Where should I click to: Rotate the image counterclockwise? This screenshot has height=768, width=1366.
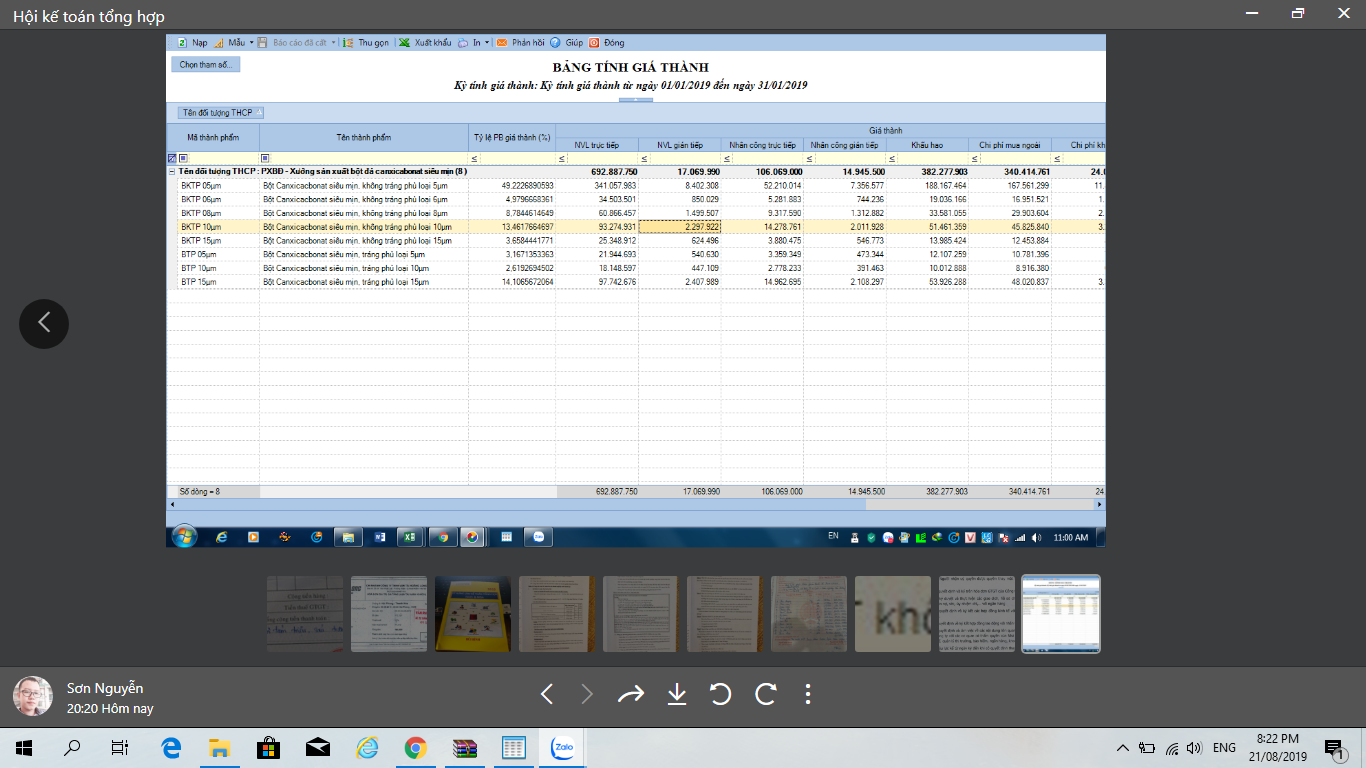point(720,694)
